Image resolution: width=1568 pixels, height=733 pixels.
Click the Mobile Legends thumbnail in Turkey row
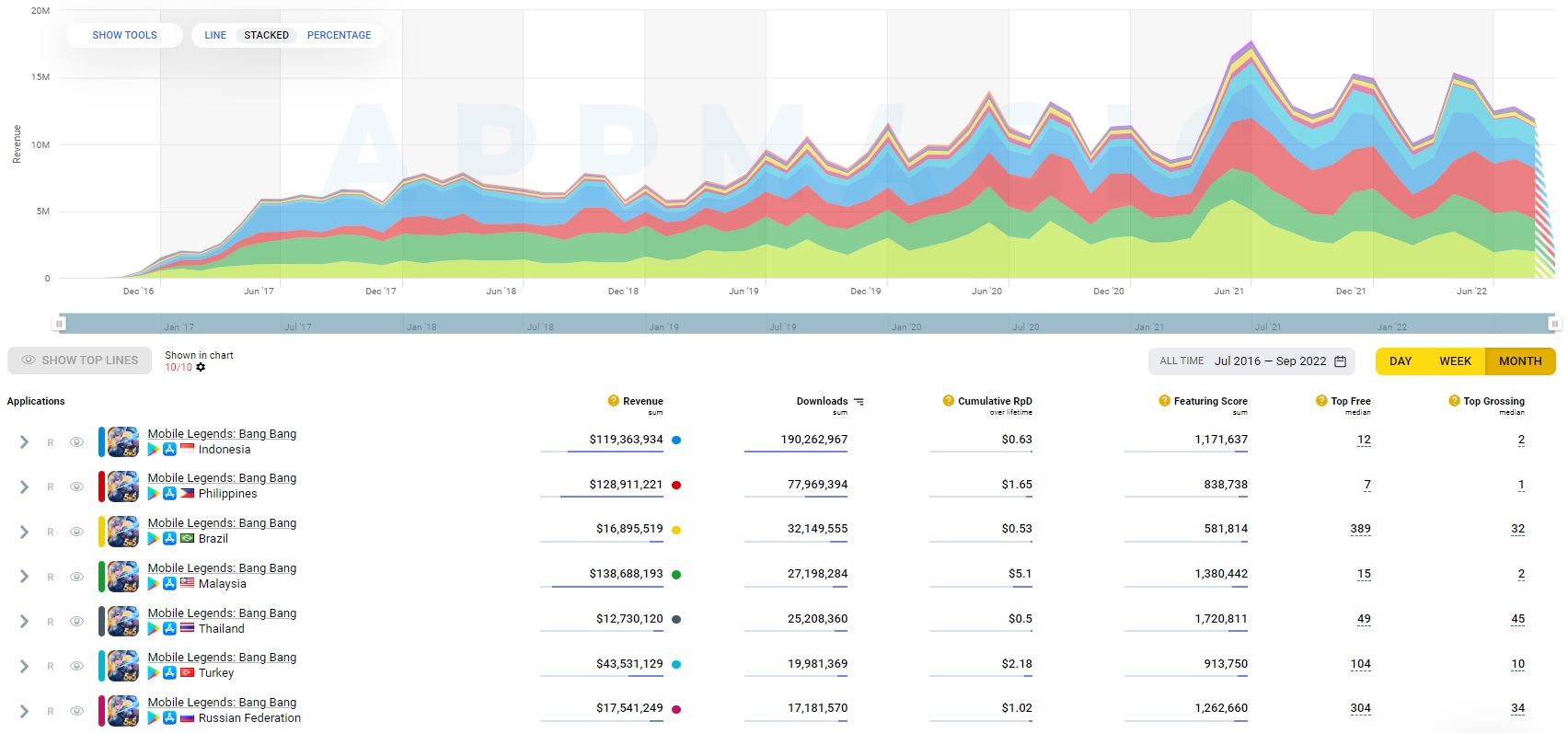pos(123,666)
